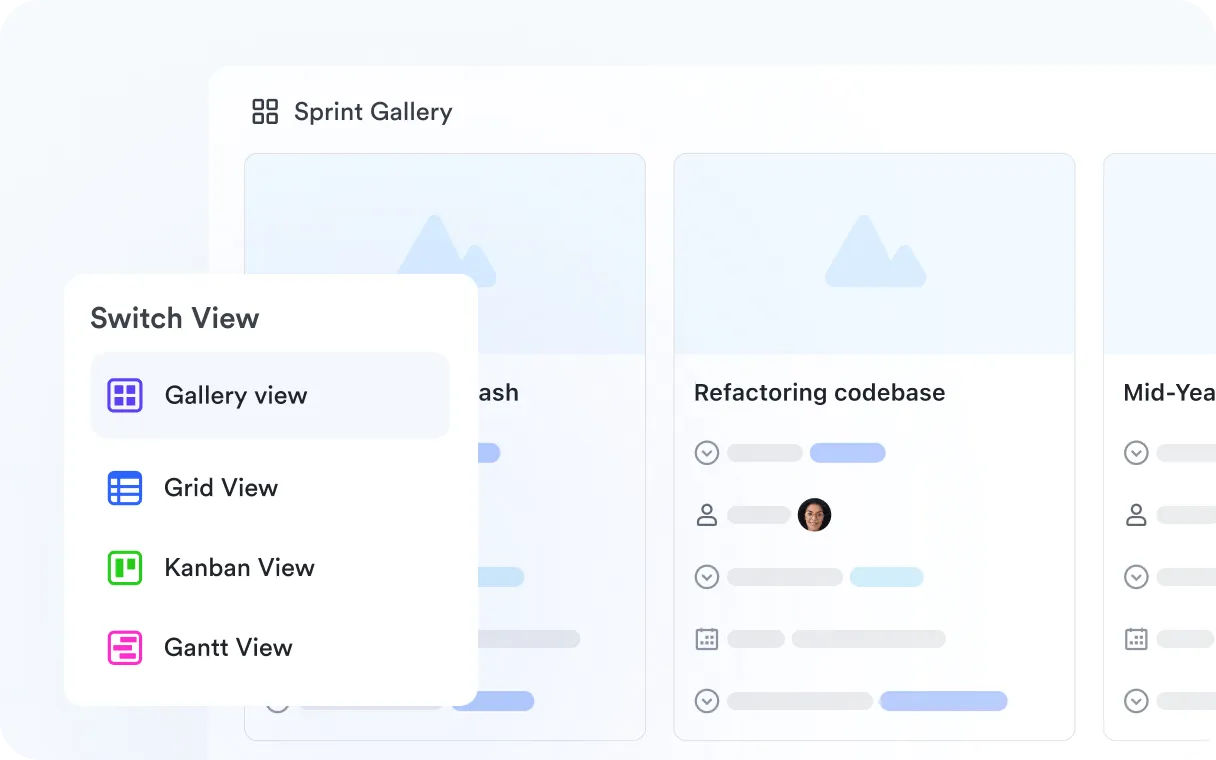
Task: Select the Kanban View icon
Action: pos(124,568)
